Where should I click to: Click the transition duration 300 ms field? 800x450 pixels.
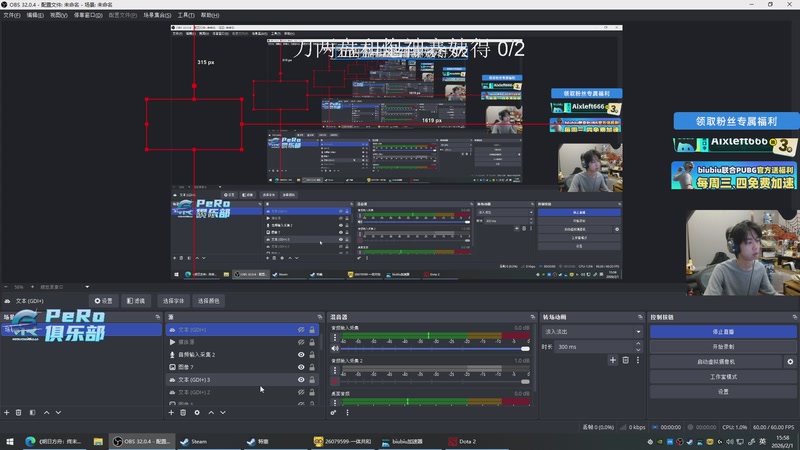[594, 347]
